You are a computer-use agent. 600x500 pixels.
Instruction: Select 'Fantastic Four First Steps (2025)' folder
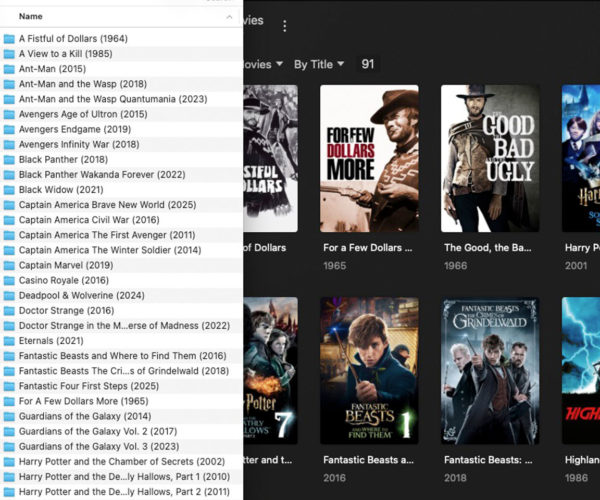click(121, 386)
